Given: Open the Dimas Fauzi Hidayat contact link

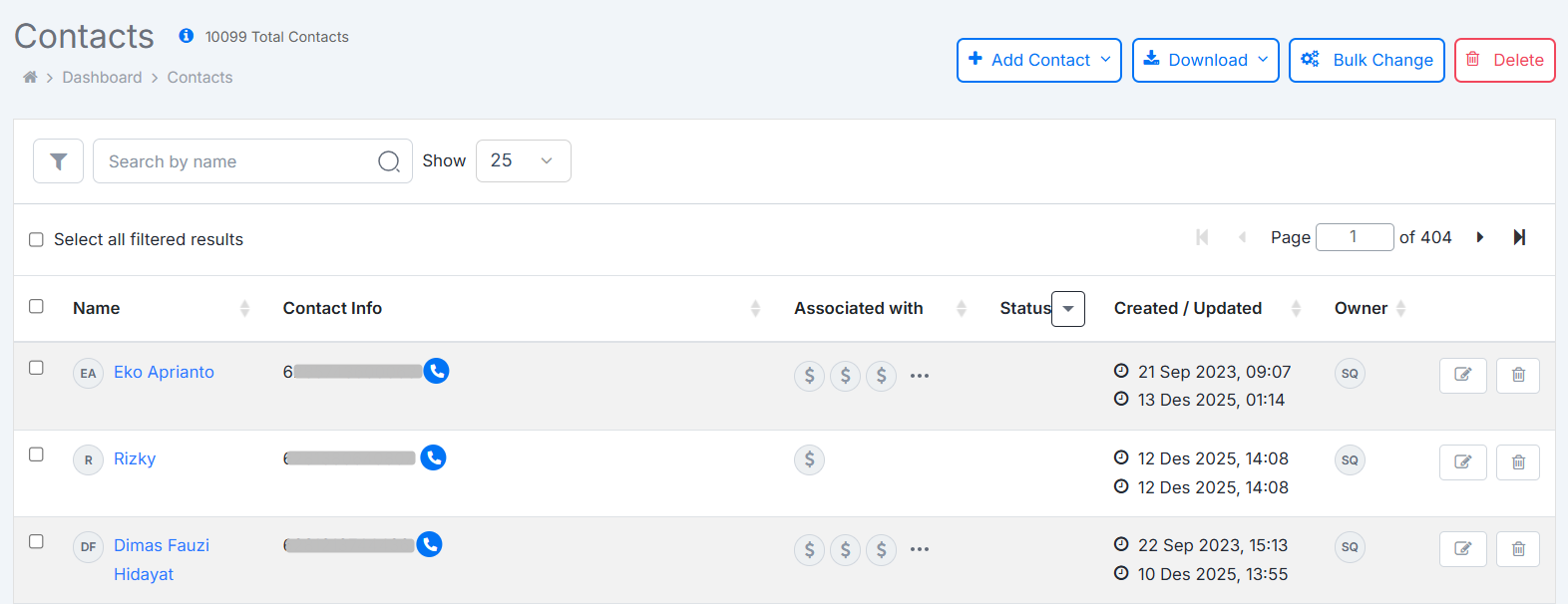Looking at the screenshot, I should point(161,545).
